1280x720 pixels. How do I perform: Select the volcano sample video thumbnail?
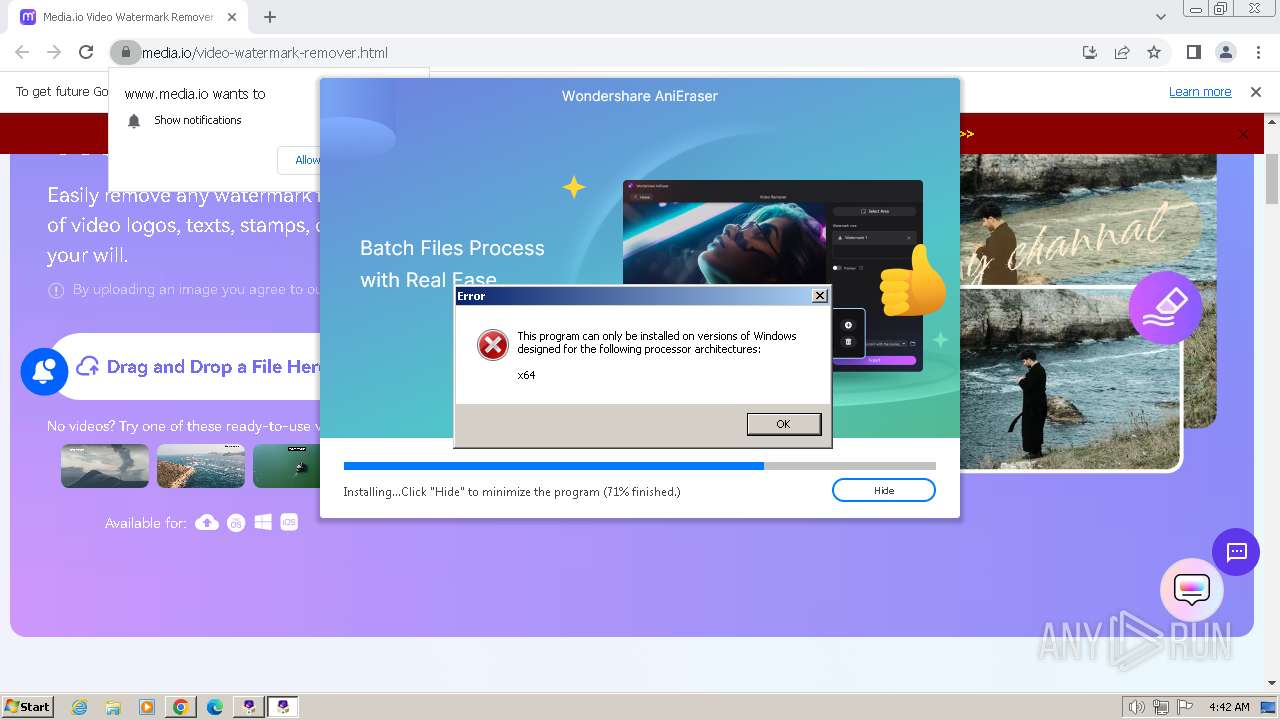105,466
